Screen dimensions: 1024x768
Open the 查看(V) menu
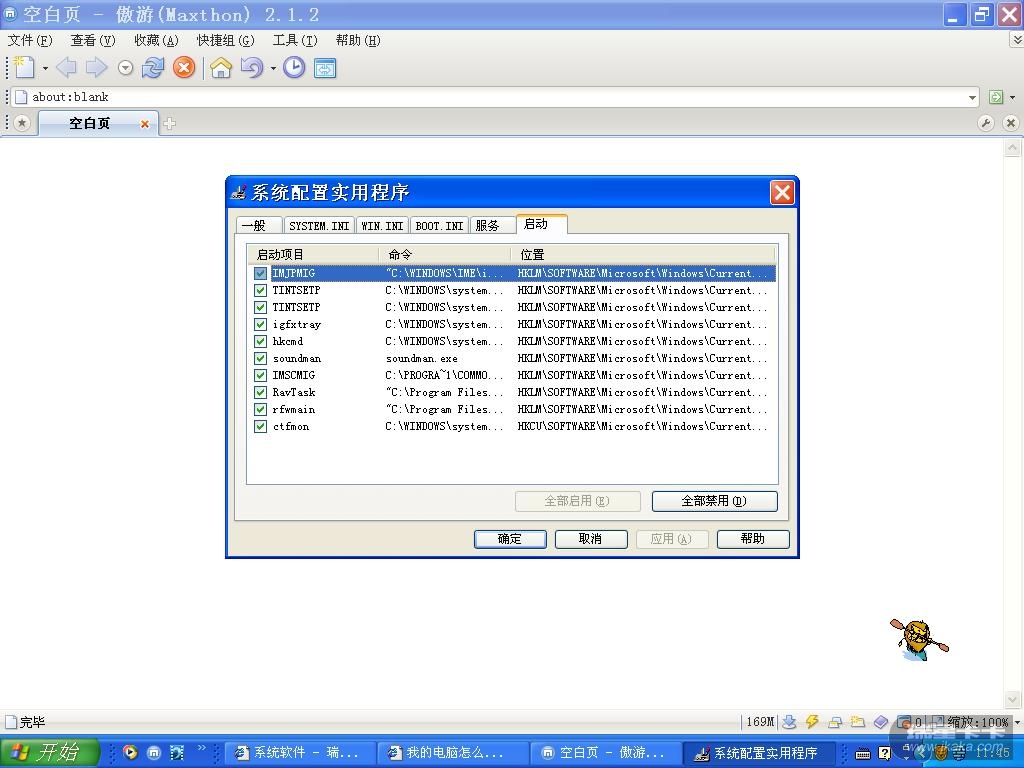click(93, 40)
